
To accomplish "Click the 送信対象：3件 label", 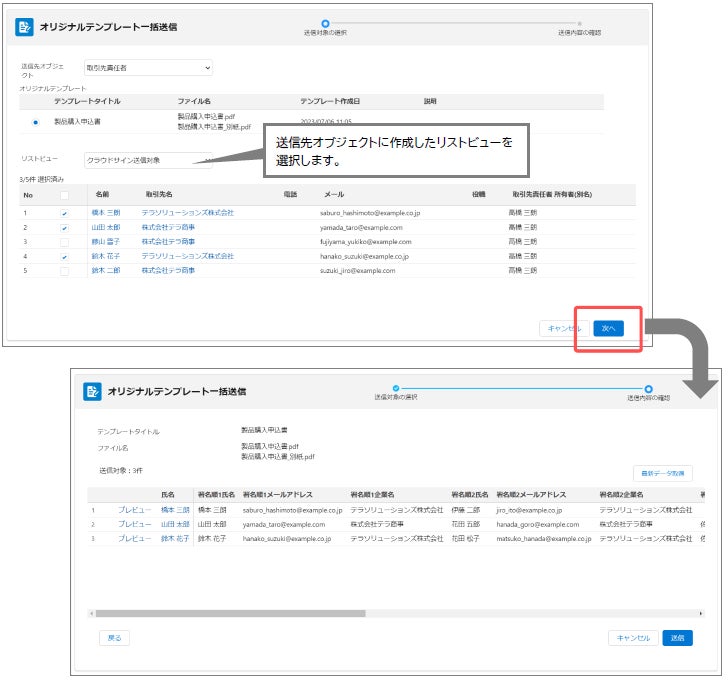I will coord(121,470).
